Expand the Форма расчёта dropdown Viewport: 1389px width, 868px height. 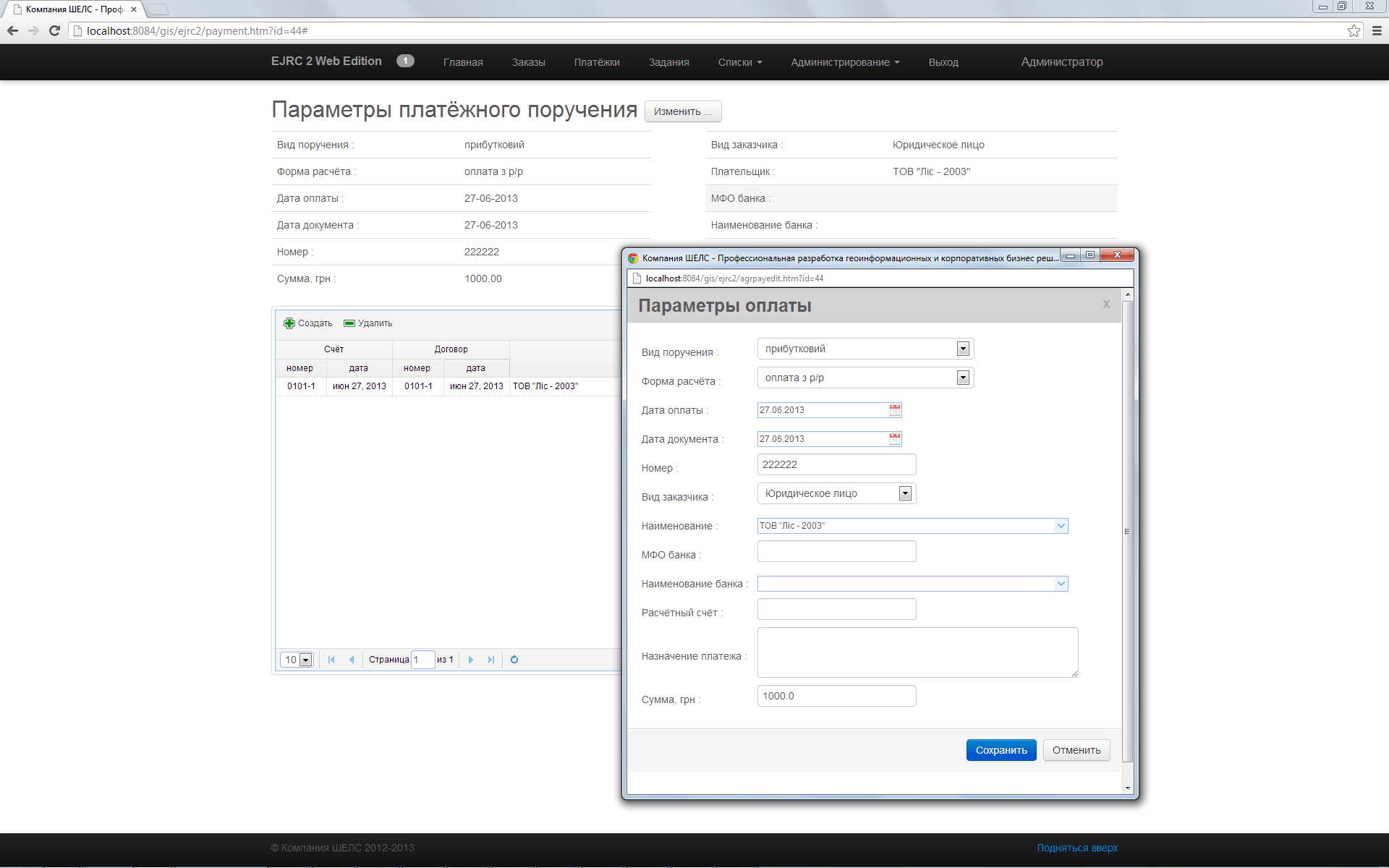pos(963,378)
